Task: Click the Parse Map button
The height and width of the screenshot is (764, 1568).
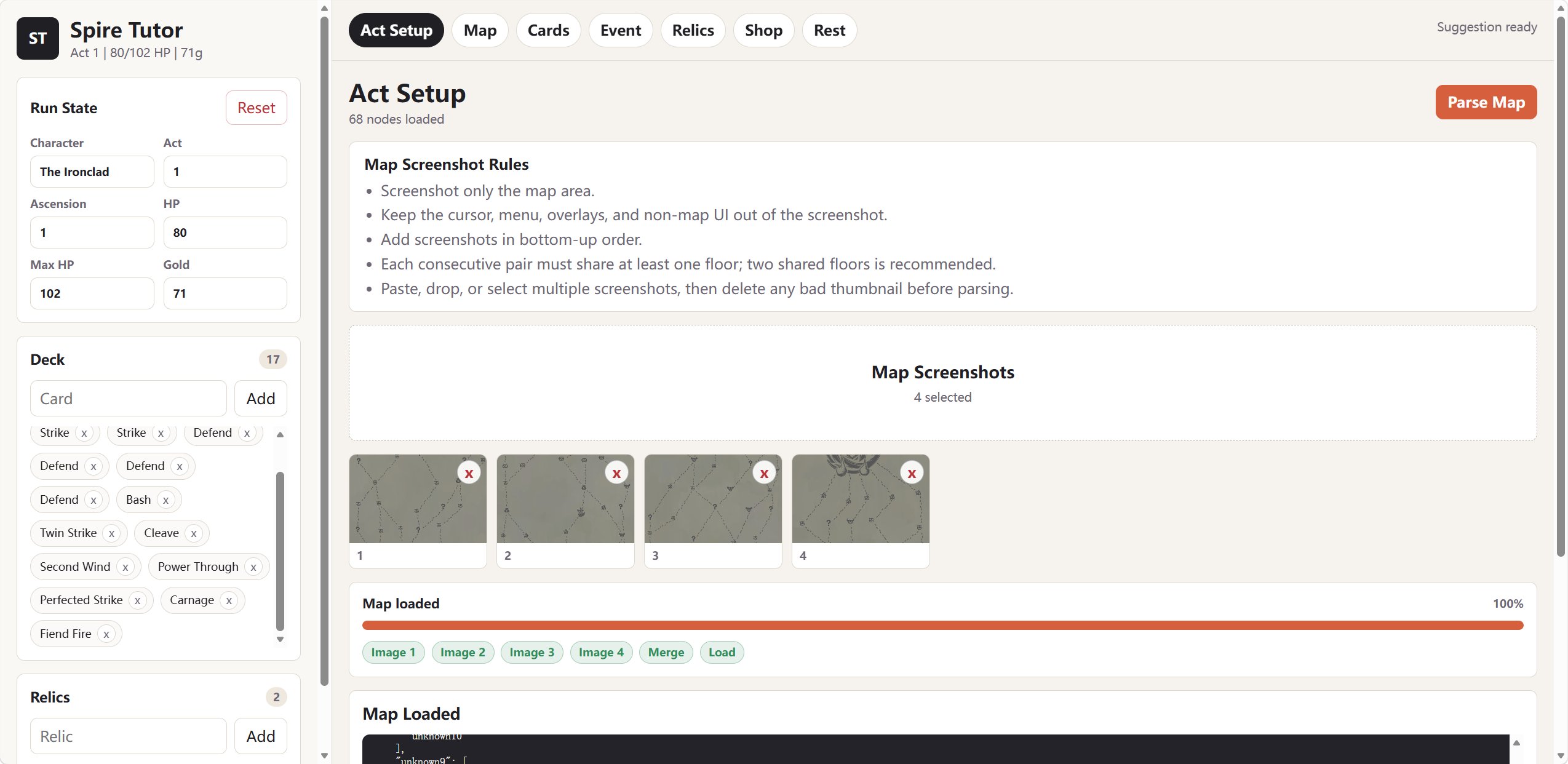Action: (1486, 102)
